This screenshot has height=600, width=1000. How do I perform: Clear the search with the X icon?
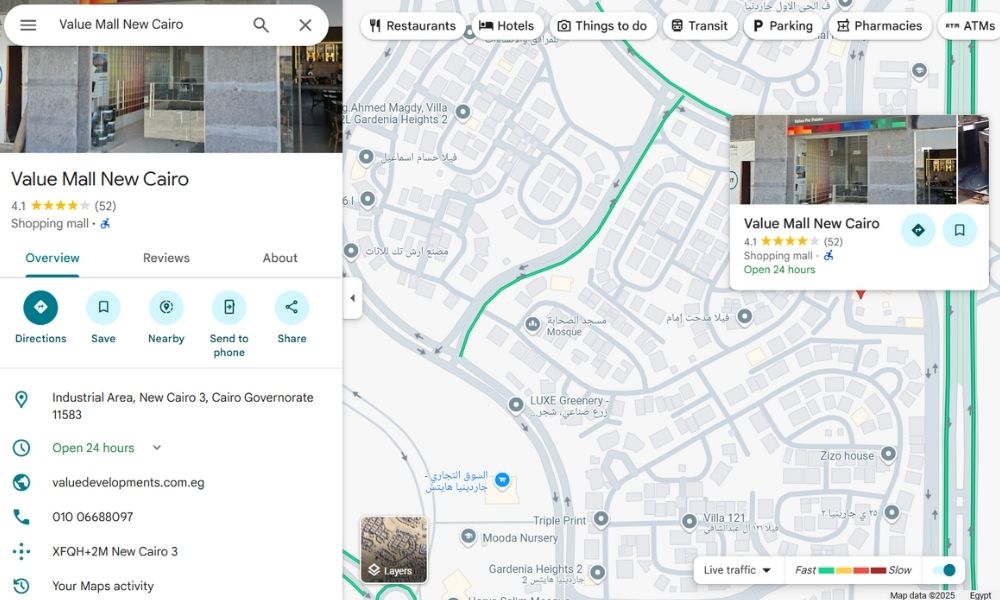(305, 25)
